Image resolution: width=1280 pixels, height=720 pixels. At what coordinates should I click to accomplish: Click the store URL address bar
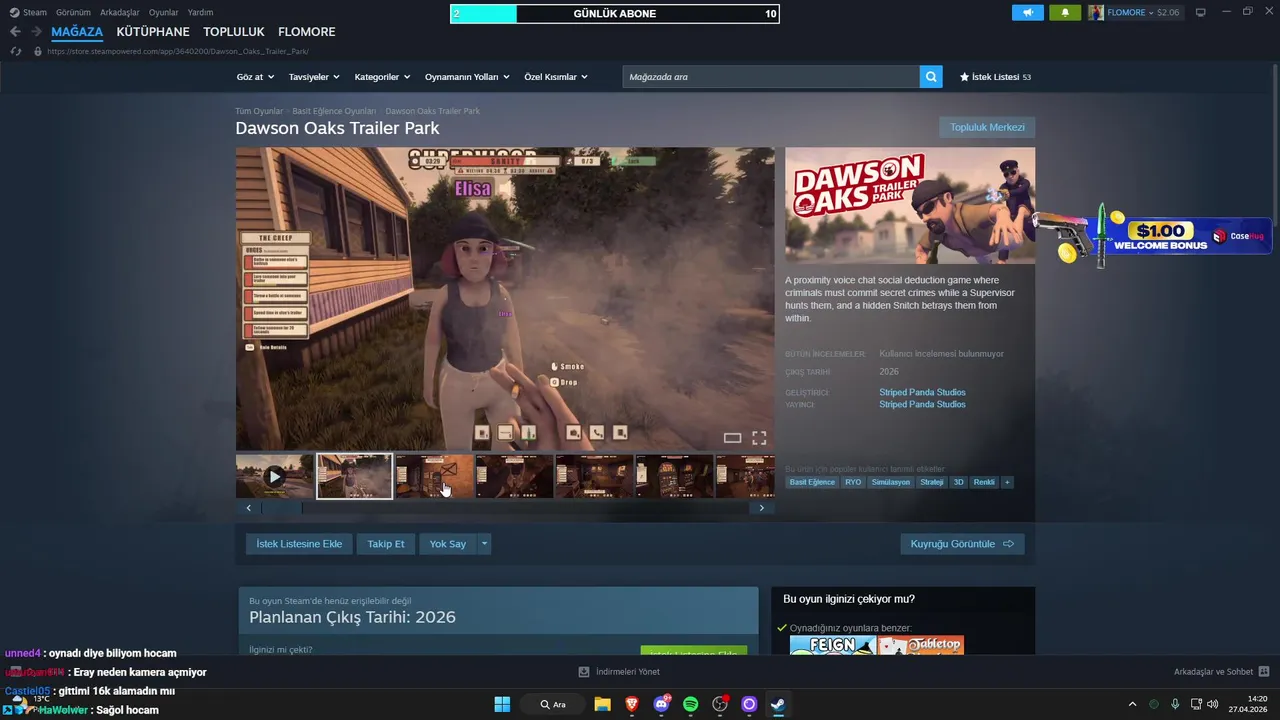pyautogui.click(x=178, y=51)
